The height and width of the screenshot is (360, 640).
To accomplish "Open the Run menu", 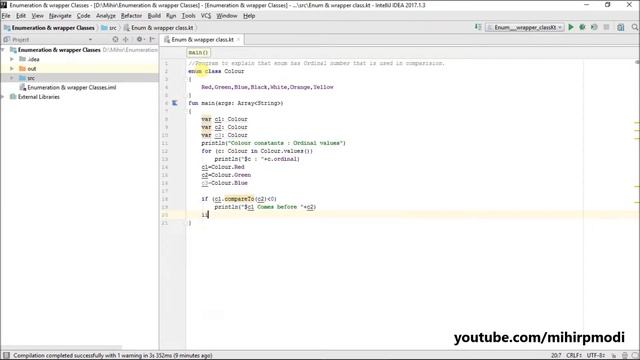I will pos(171,16).
